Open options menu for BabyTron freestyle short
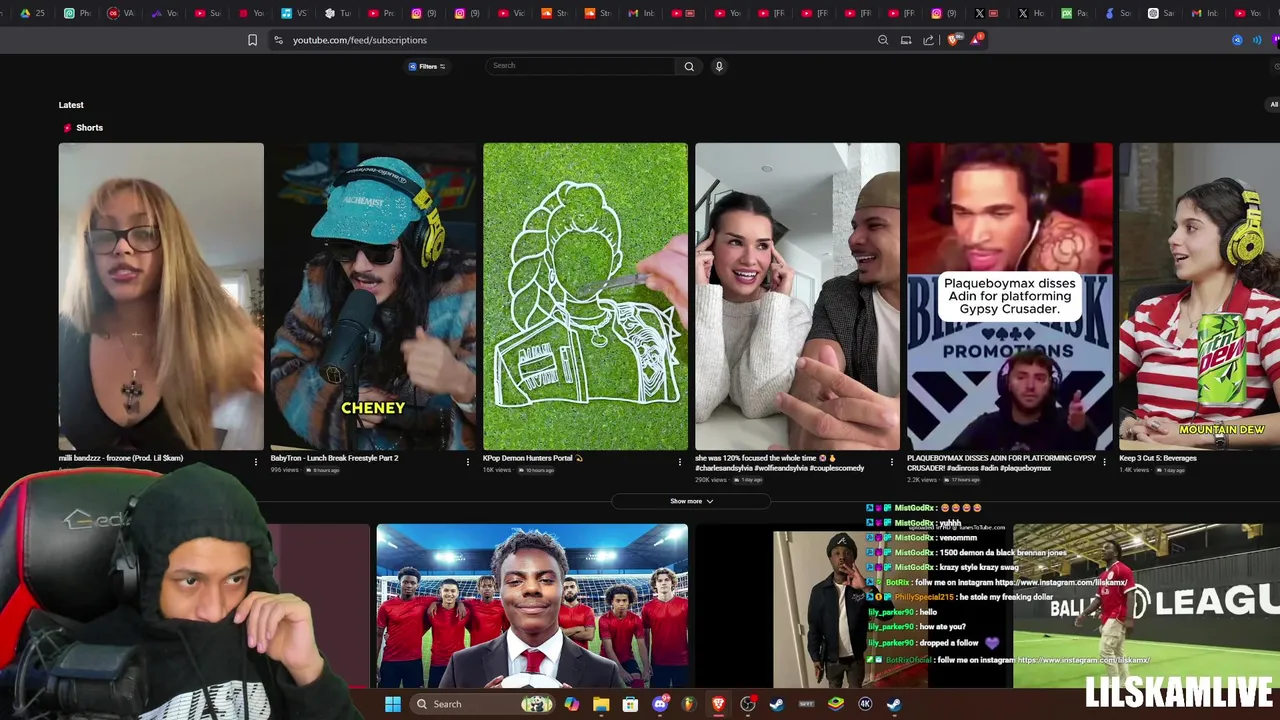Image resolution: width=1280 pixels, height=720 pixels. tap(468, 462)
